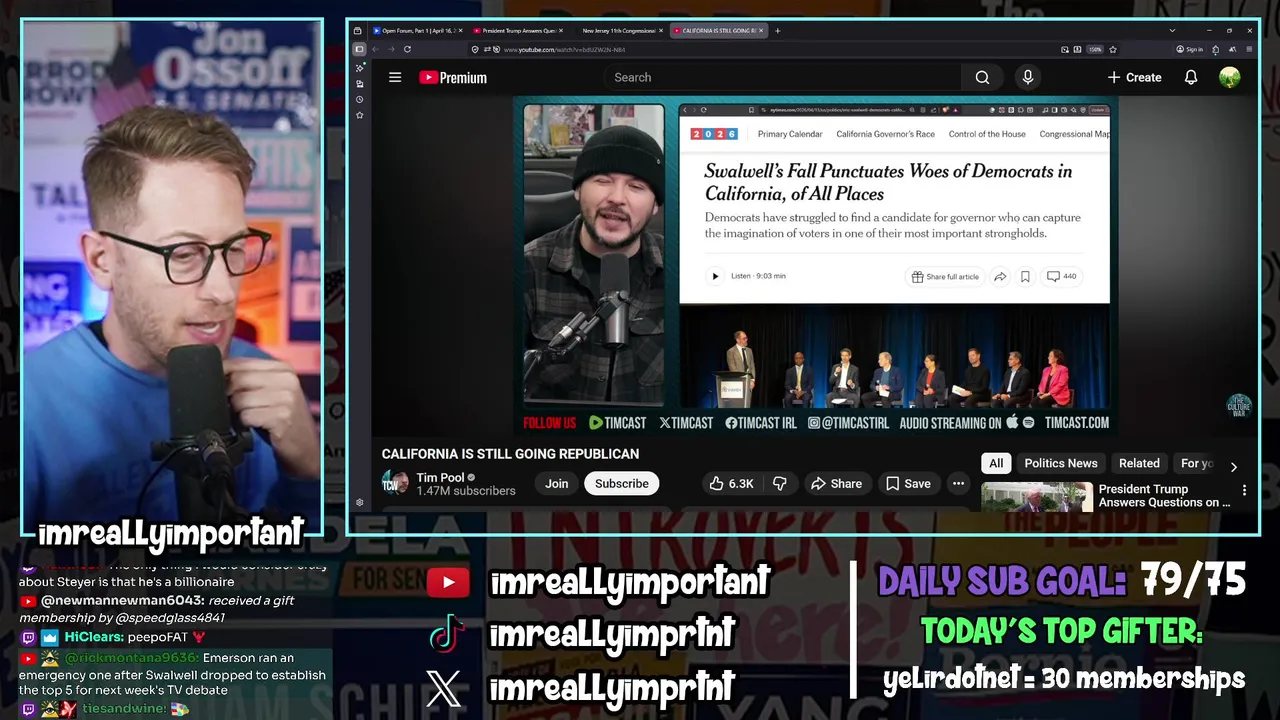Image resolution: width=1280 pixels, height=720 pixels.
Task: Share the video
Action: [x=836, y=483]
